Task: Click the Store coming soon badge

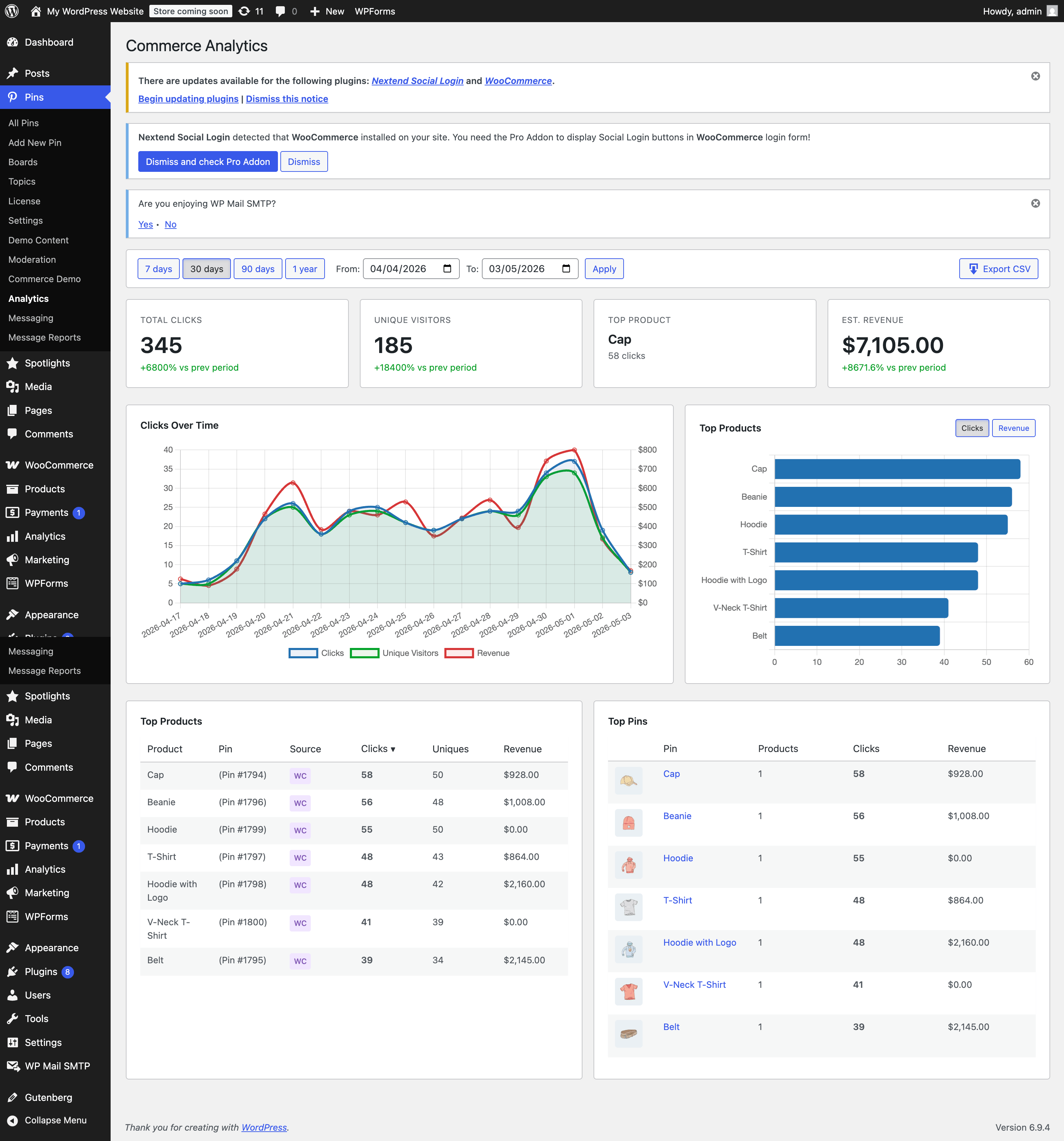Action: [x=190, y=11]
